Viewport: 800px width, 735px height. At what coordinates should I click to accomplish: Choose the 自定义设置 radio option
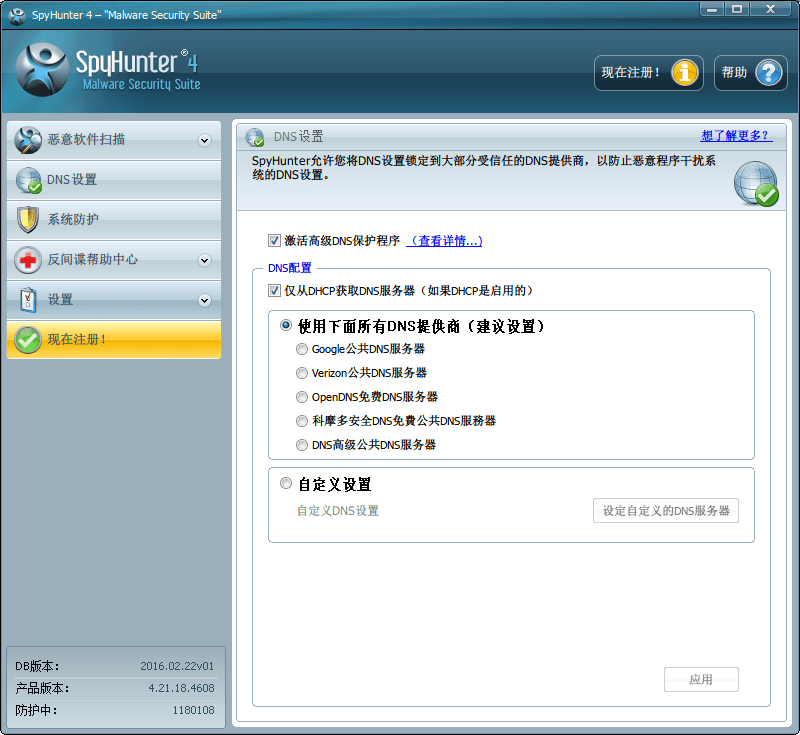[286, 484]
